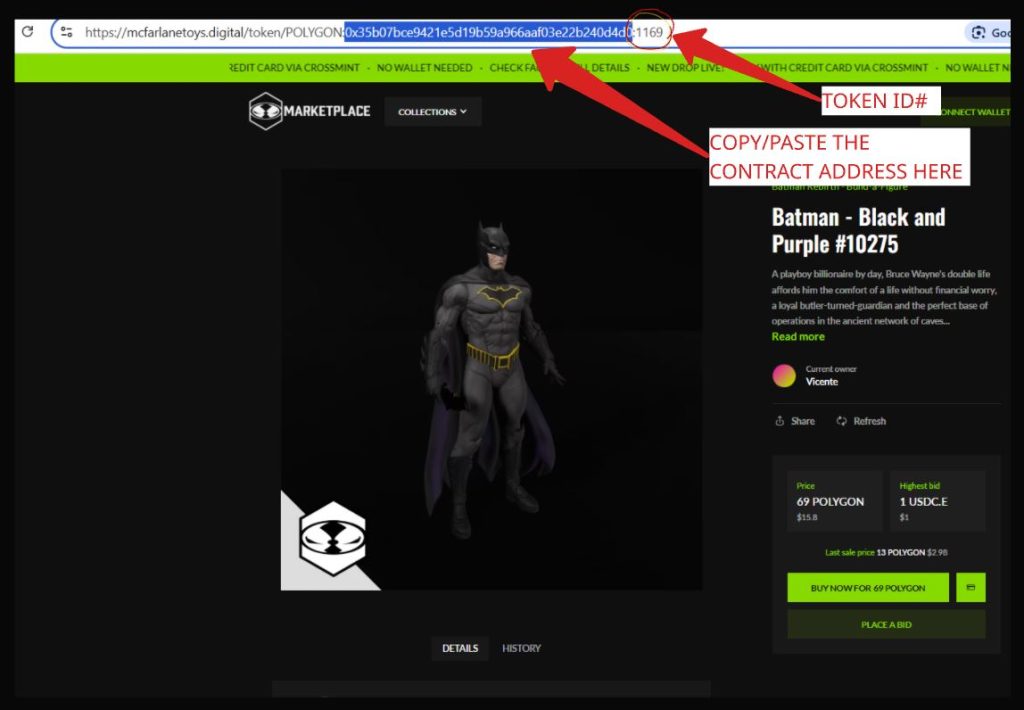This screenshot has width=1024, height=710.
Task: Expand the Collections dropdown
Action: point(432,112)
